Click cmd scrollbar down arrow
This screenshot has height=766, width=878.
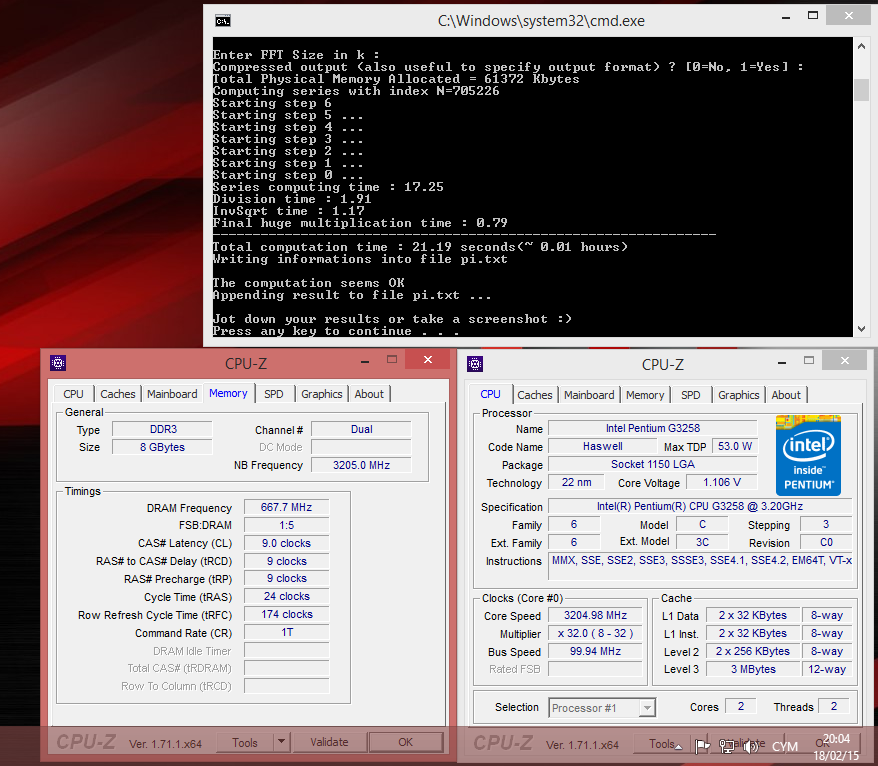click(861, 329)
